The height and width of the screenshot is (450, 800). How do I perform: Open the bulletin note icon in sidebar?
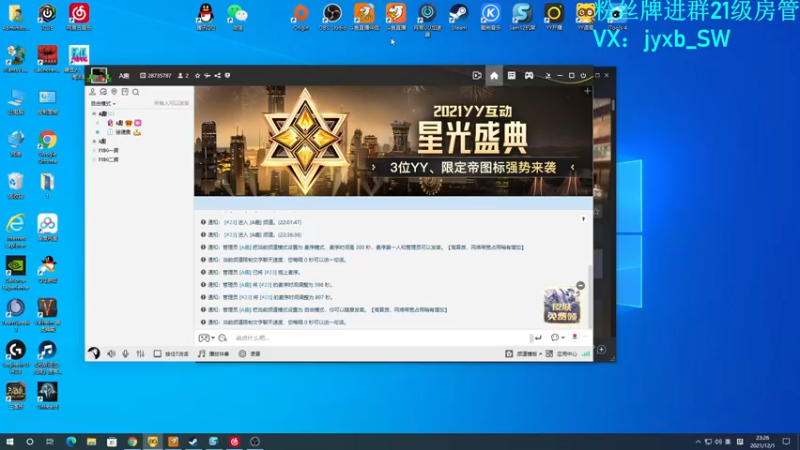tap(125, 92)
